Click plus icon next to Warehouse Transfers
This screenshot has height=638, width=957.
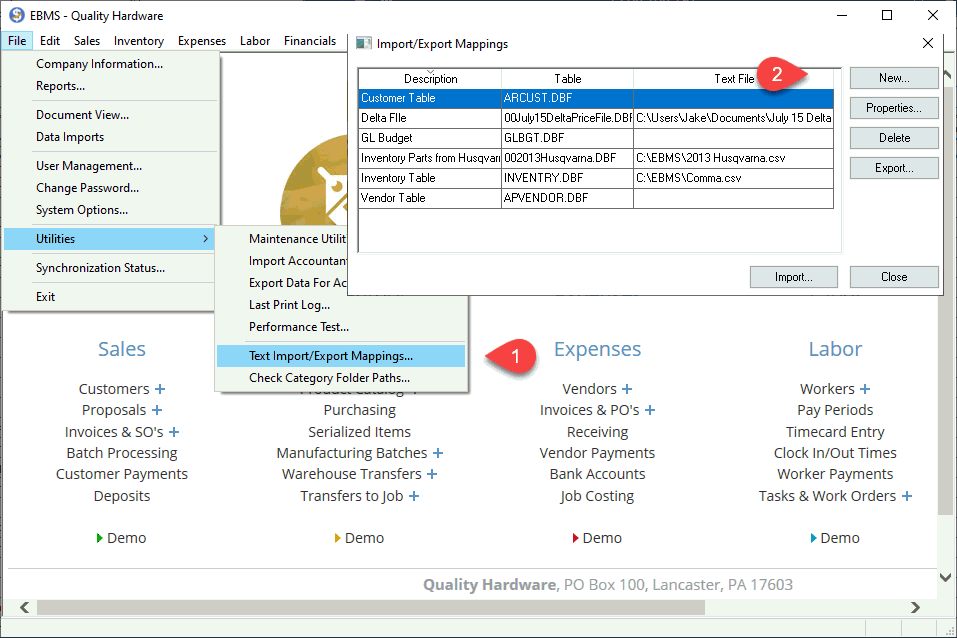(432, 474)
